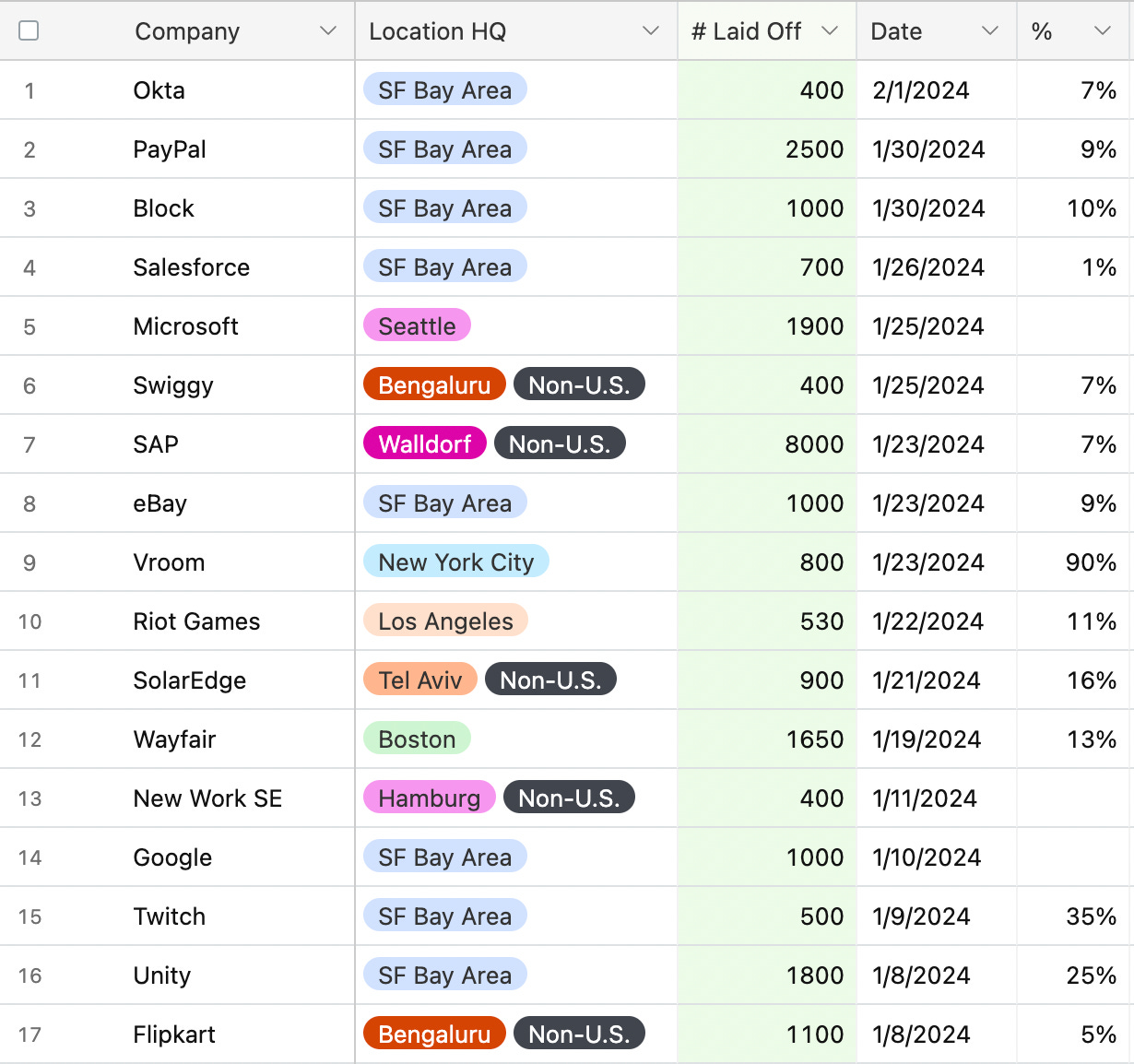This screenshot has height=1064, width=1134.
Task: Select the 1/19/2024 date cell
Action: tap(937, 739)
